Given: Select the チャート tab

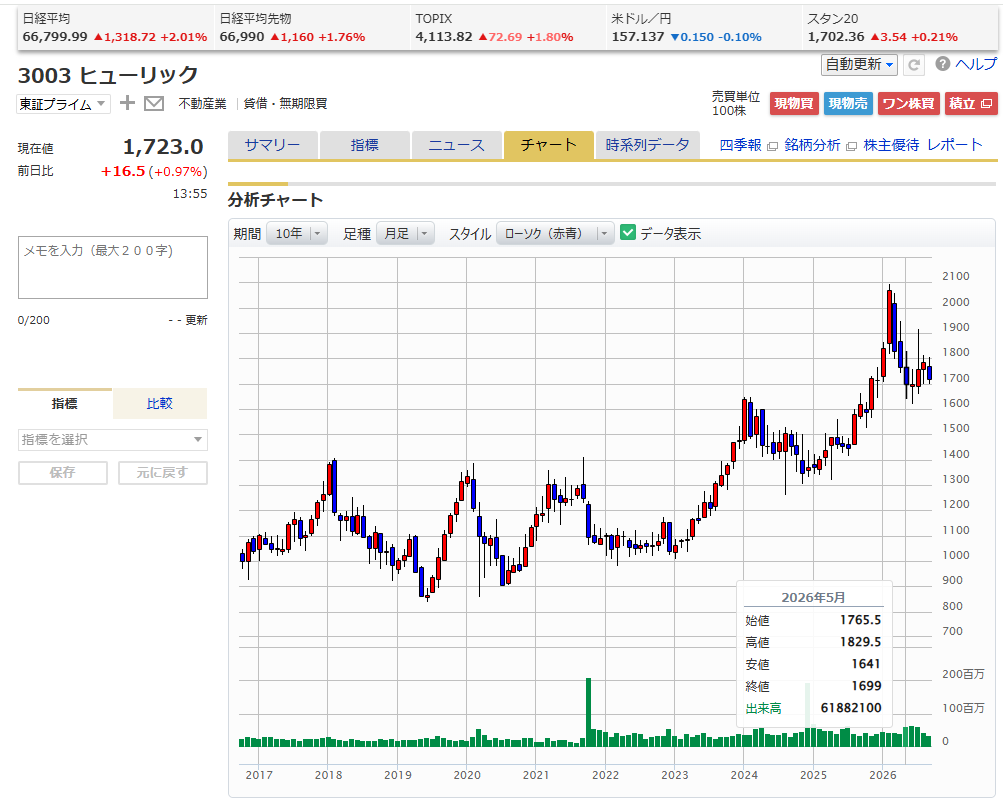Looking at the screenshot, I should (x=549, y=145).
